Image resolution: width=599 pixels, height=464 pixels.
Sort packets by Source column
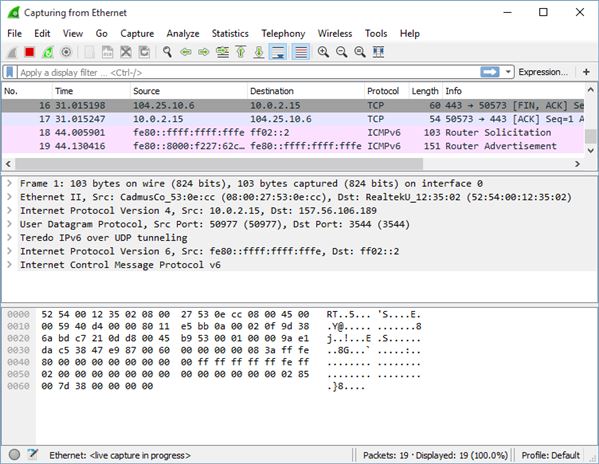[x=189, y=91]
